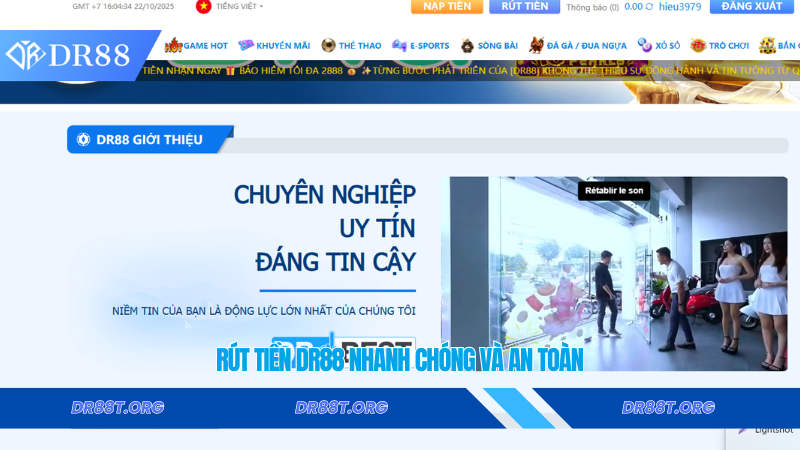Click the Vietnam flag icon
Image resolution: width=800 pixels, height=450 pixels.
coord(204,7)
